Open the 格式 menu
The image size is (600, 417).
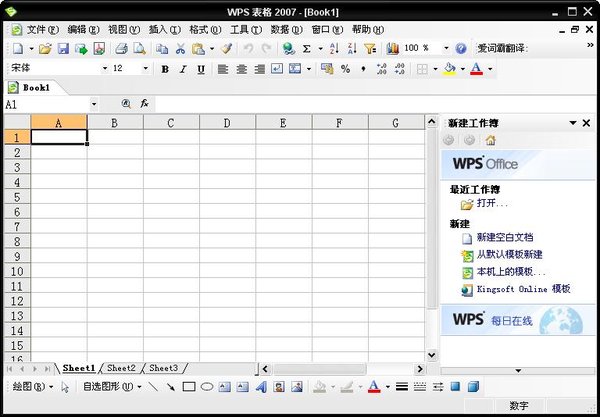[205, 29]
